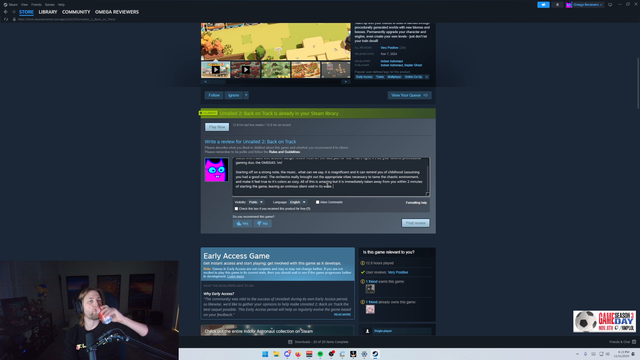Select the orange autumn screenshot thumbnail

point(306,70)
